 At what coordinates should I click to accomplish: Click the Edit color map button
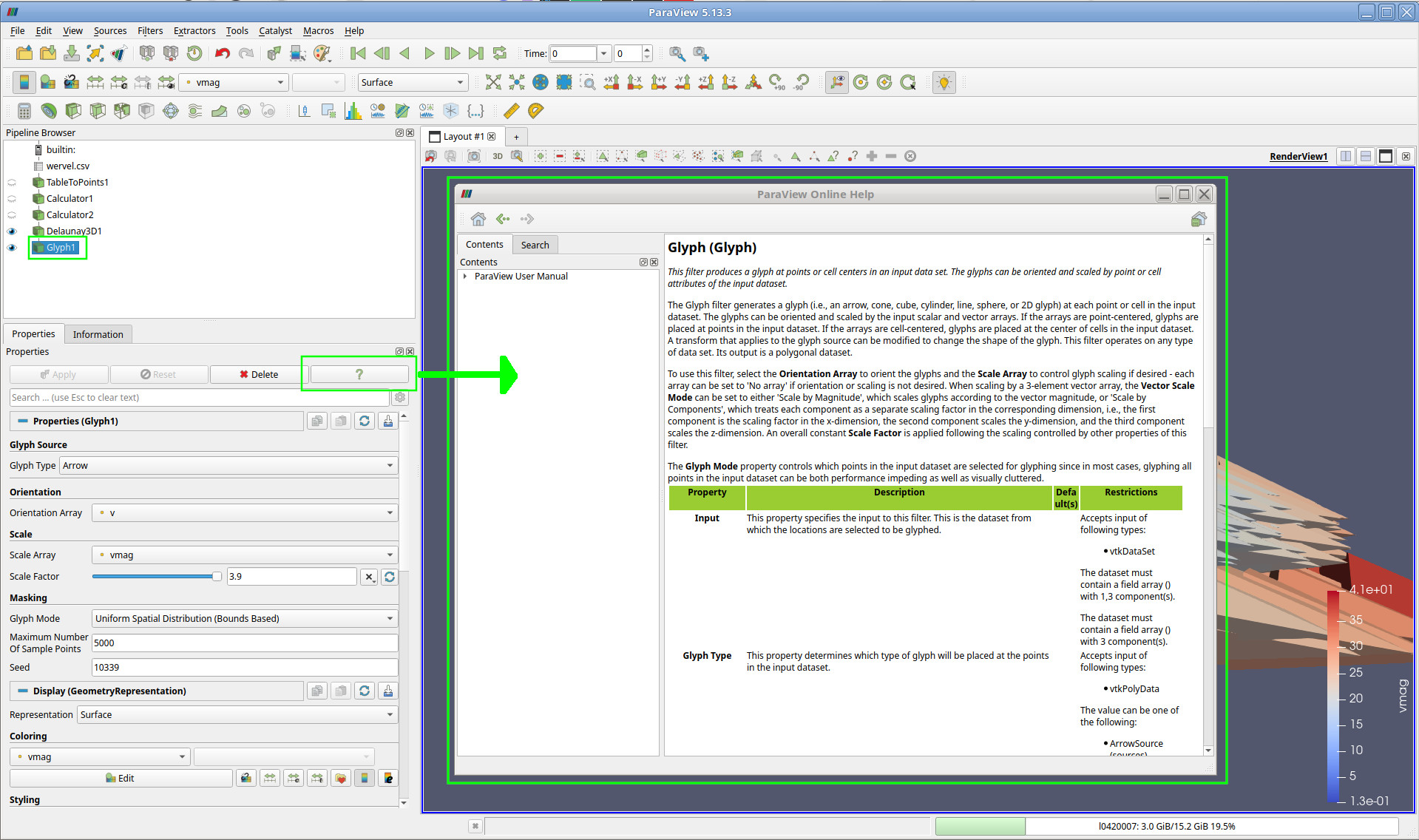coord(121,778)
